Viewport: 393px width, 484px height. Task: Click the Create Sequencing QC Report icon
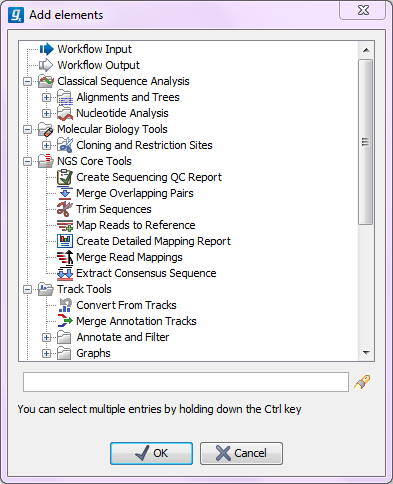click(65, 177)
